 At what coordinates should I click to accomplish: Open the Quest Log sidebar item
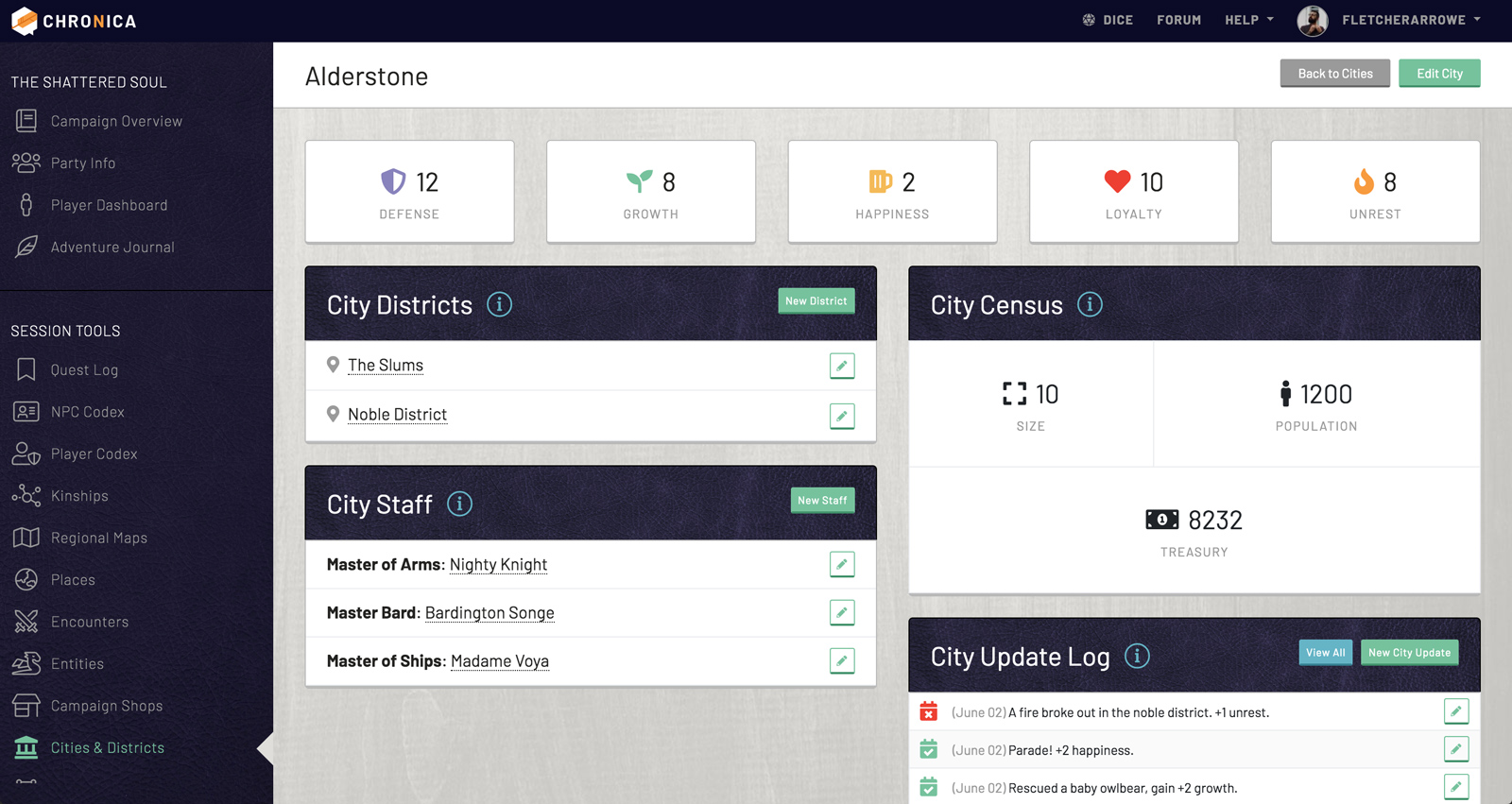click(x=84, y=369)
